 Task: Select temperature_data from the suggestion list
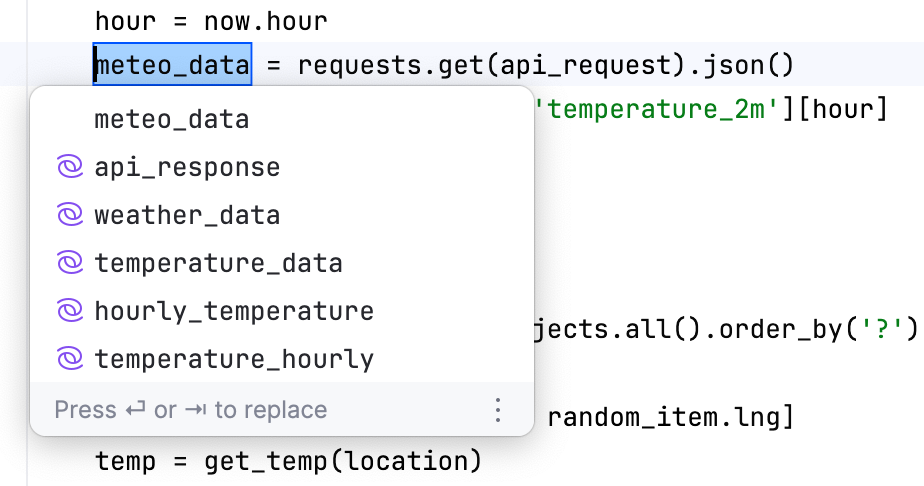click(x=282, y=263)
